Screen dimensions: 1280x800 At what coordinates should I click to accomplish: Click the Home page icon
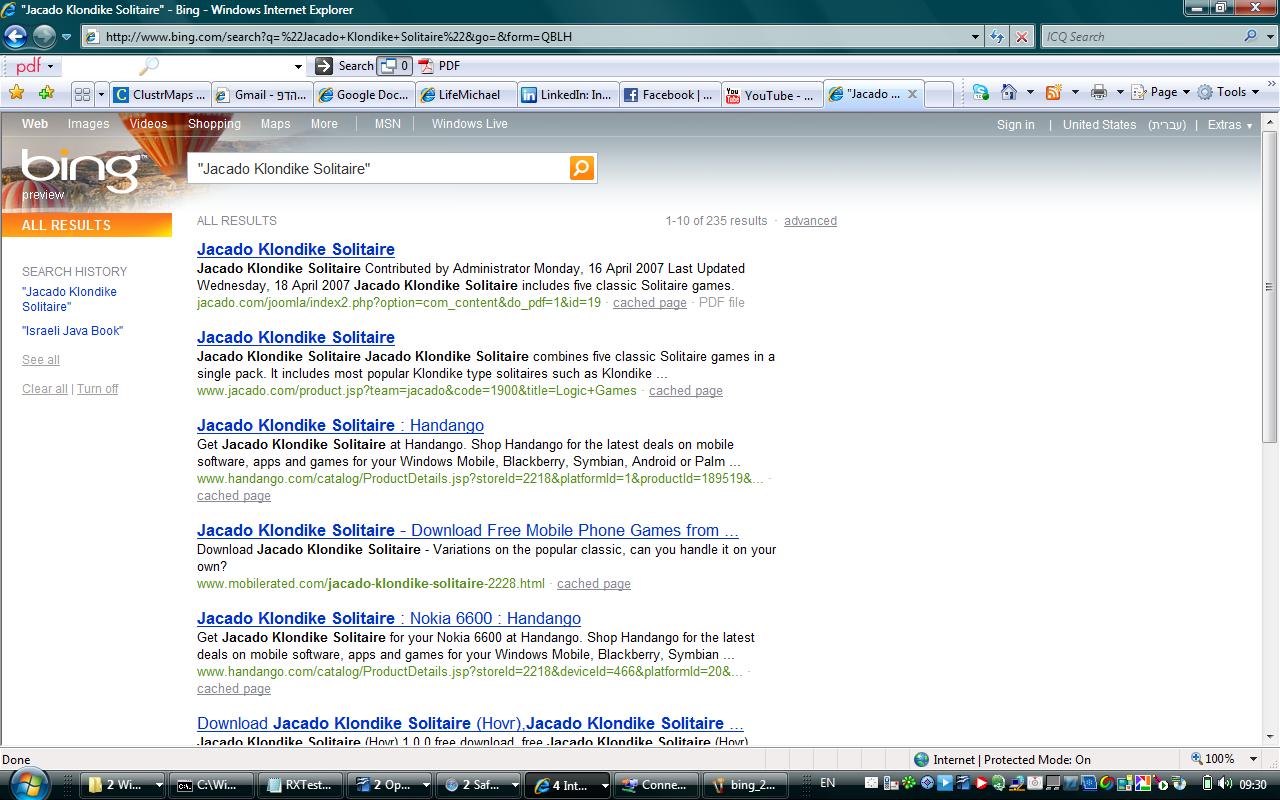click(x=1009, y=92)
